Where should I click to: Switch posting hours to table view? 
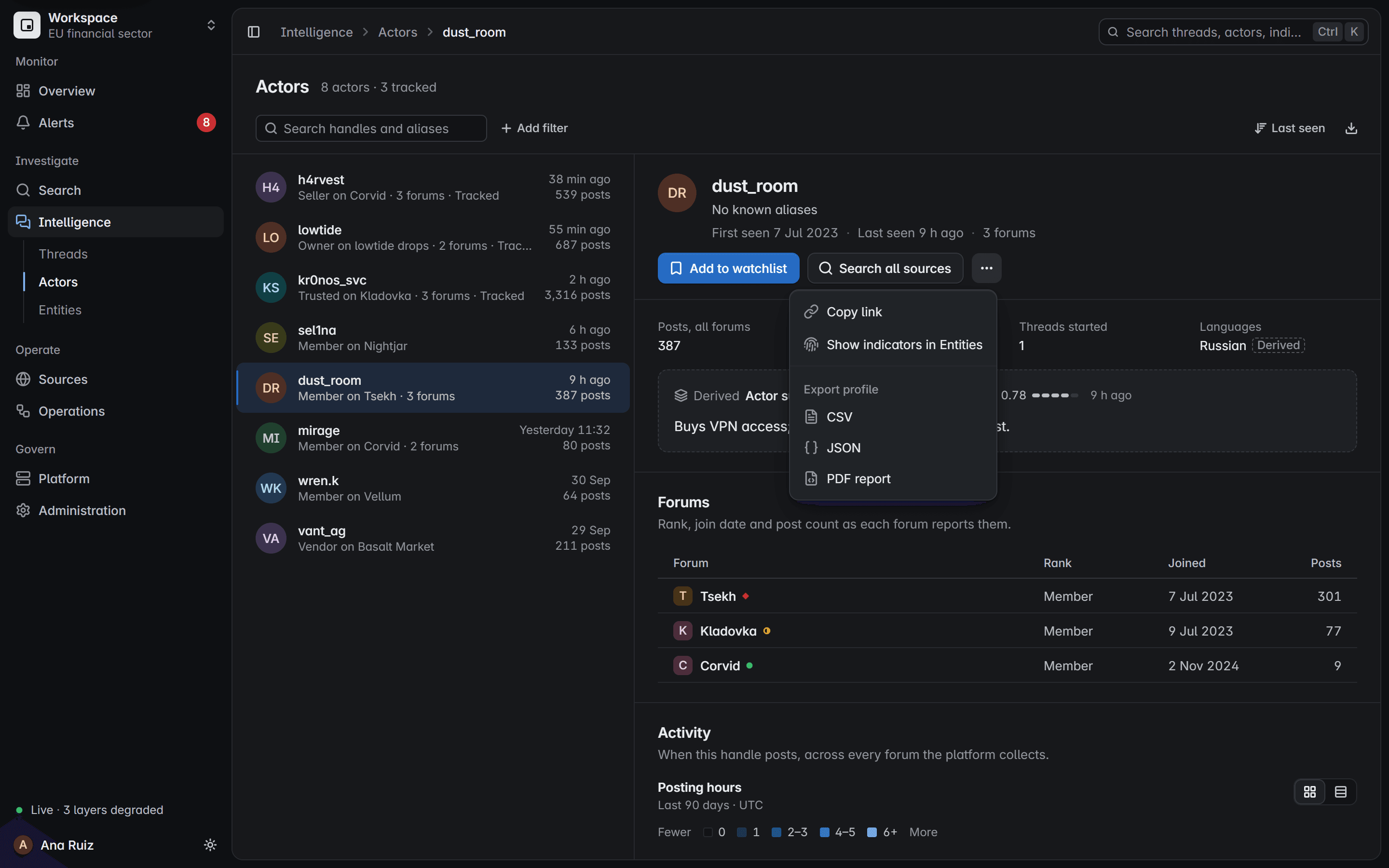[1341, 792]
